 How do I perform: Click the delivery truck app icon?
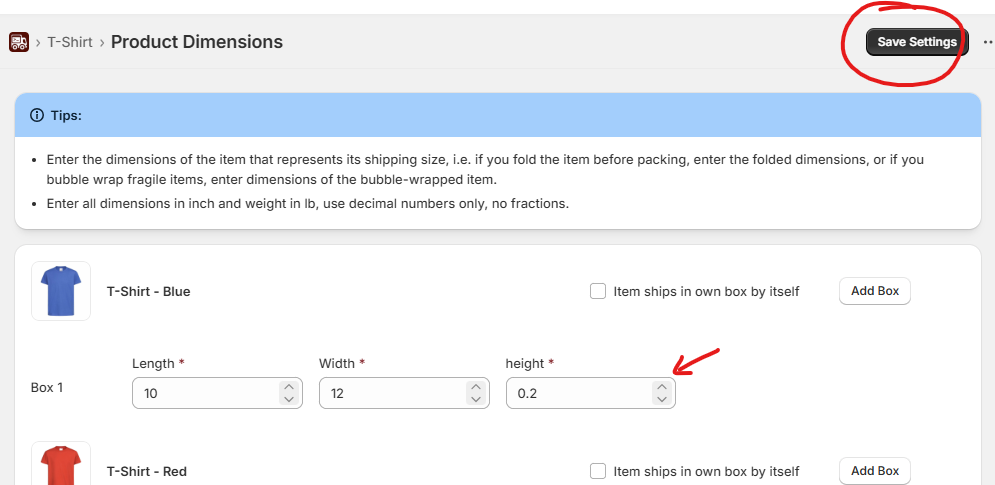click(19, 42)
